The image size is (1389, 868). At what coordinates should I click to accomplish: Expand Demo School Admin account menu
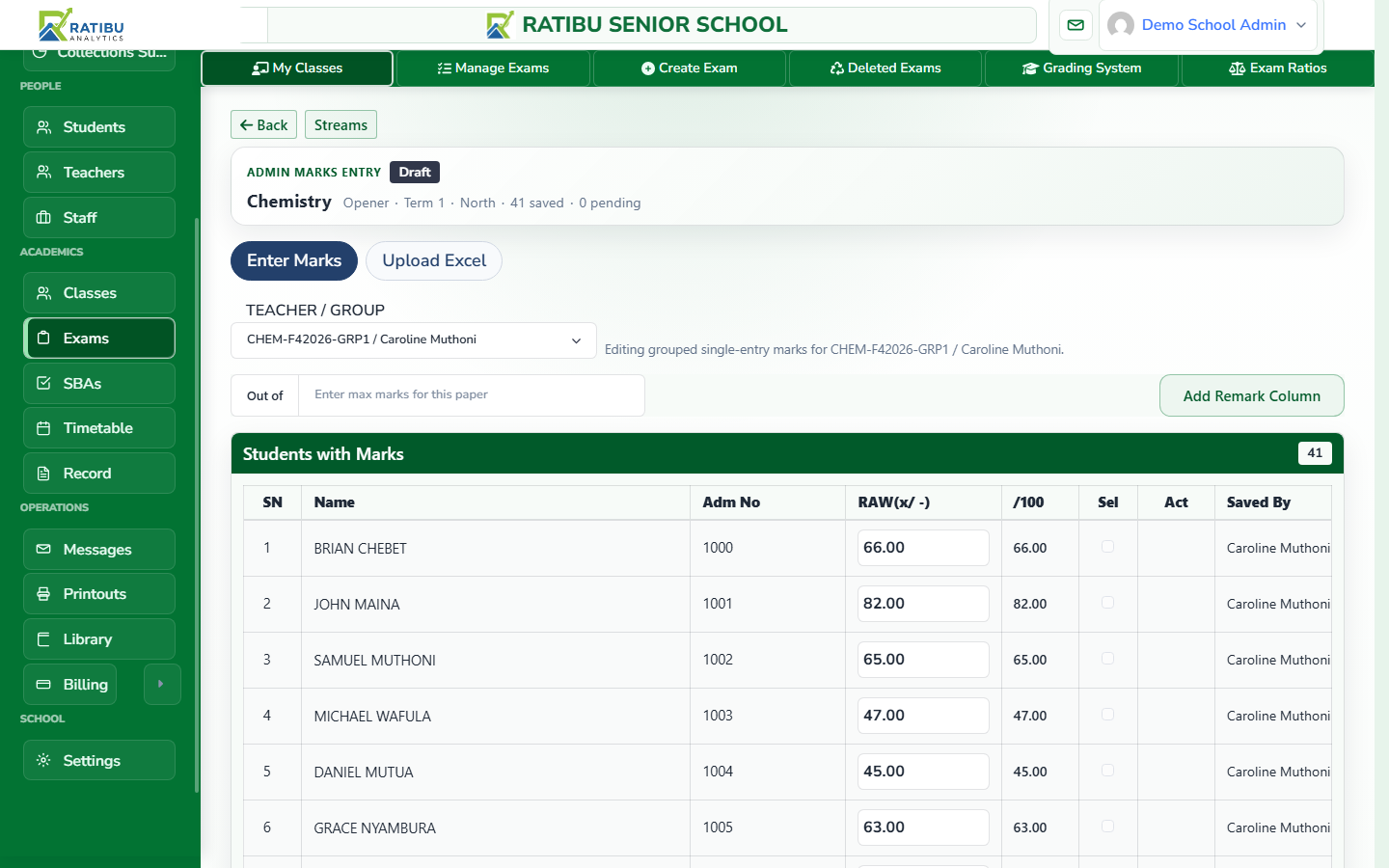click(x=1208, y=25)
